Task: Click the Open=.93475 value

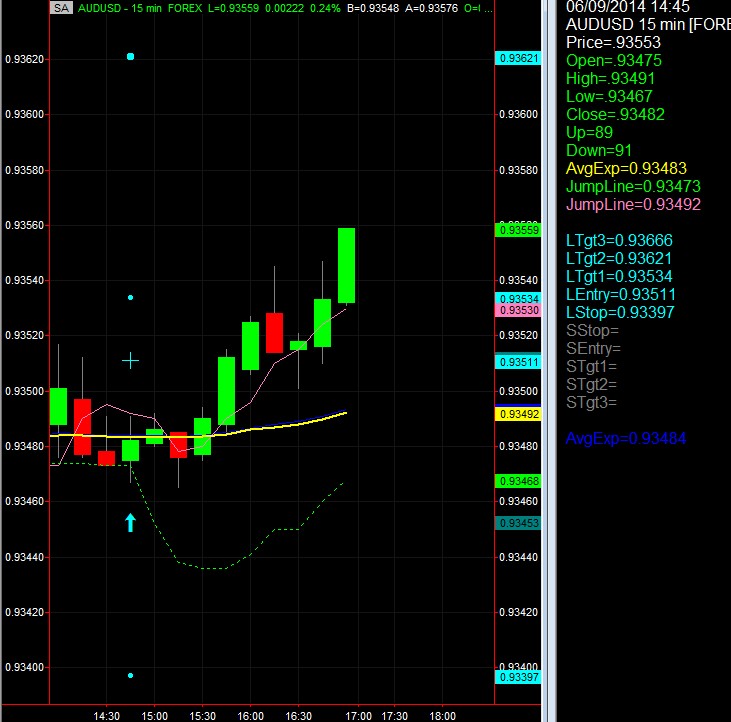Action: pyautogui.click(x=614, y=61)
